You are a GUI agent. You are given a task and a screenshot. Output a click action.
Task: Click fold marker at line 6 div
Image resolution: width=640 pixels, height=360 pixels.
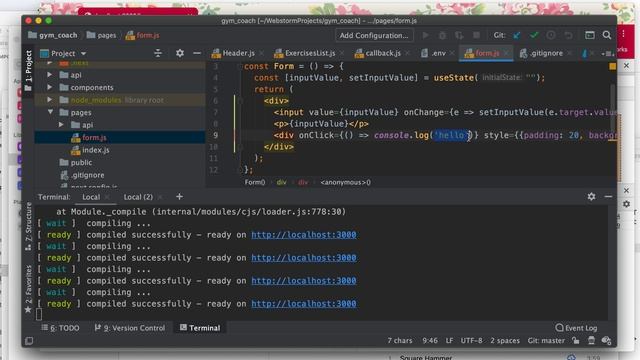pyautogui.click(x=240, y=100)
